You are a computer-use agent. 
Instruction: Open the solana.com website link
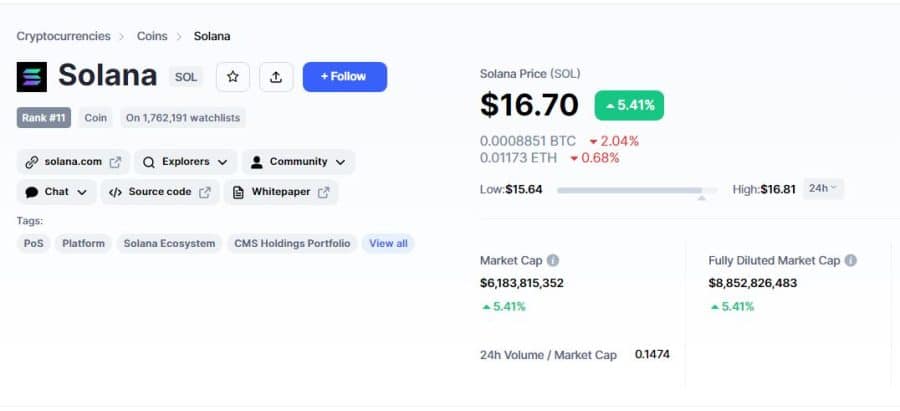tap(73, 162)
